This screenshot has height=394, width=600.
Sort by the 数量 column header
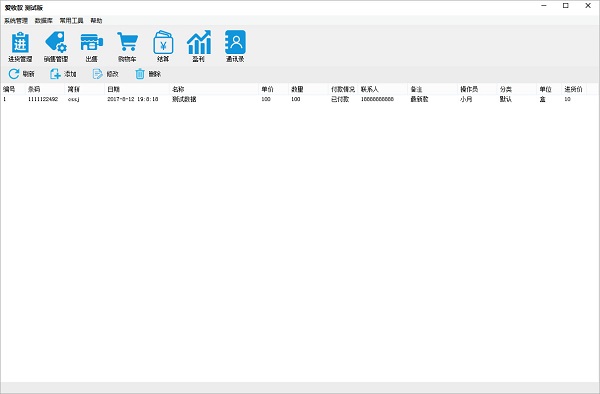tap(308, 89)
